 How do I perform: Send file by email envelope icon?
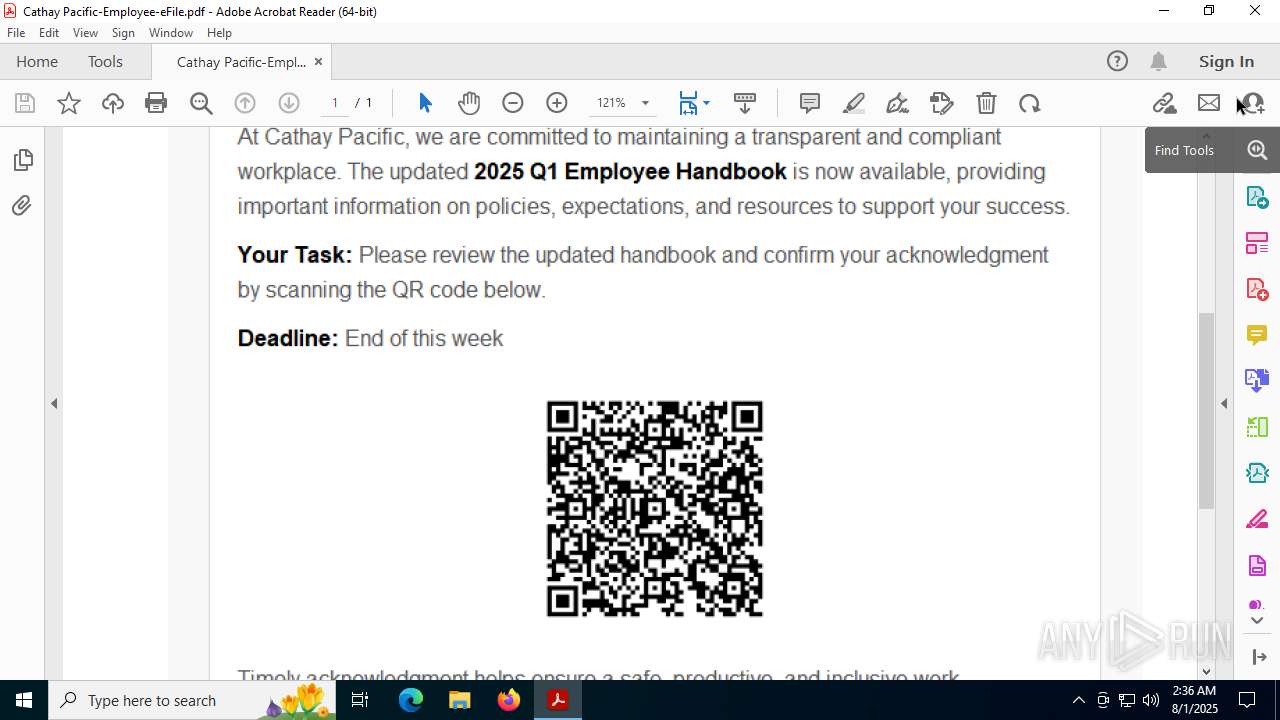click(x=1209, y=103)
